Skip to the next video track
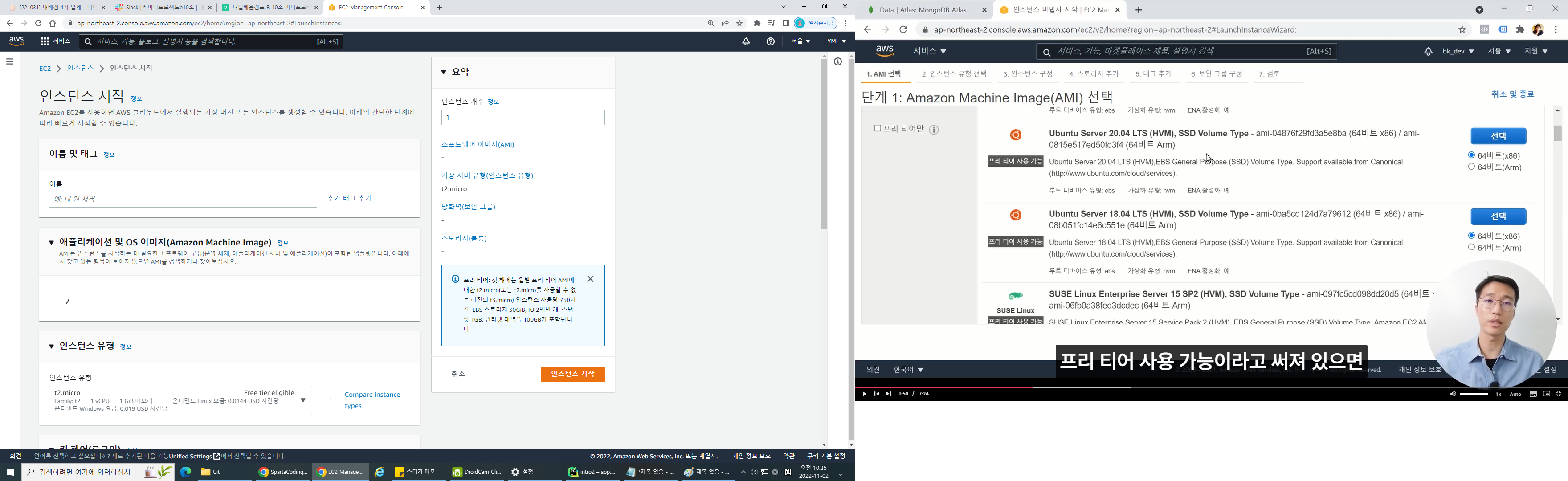This screenshot has width=1568, height=481. coord(889,394)
